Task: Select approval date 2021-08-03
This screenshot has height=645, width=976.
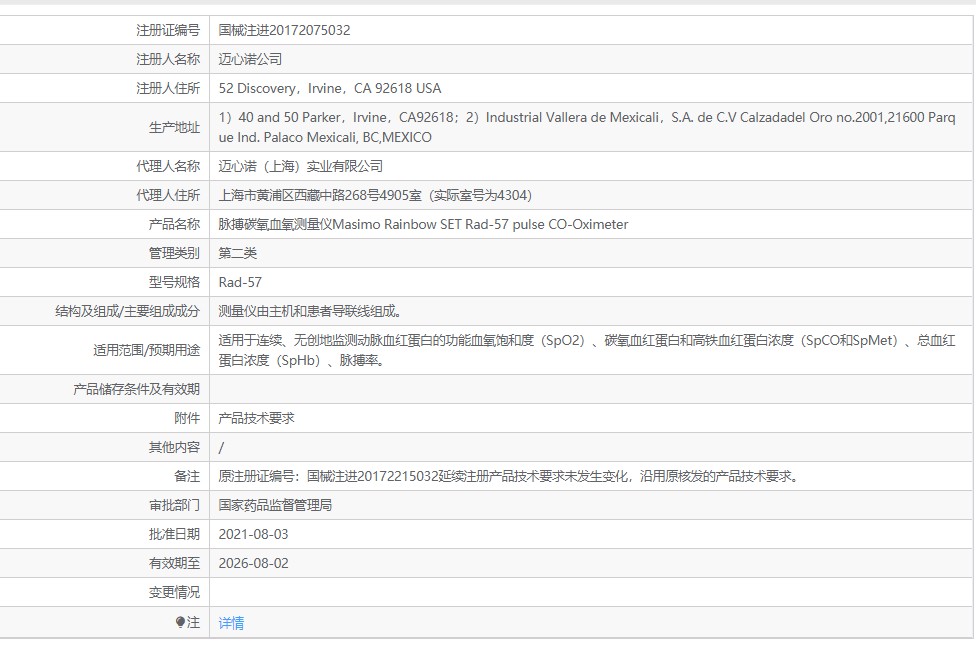Action: pyautogui.click(x=253, y=534)
